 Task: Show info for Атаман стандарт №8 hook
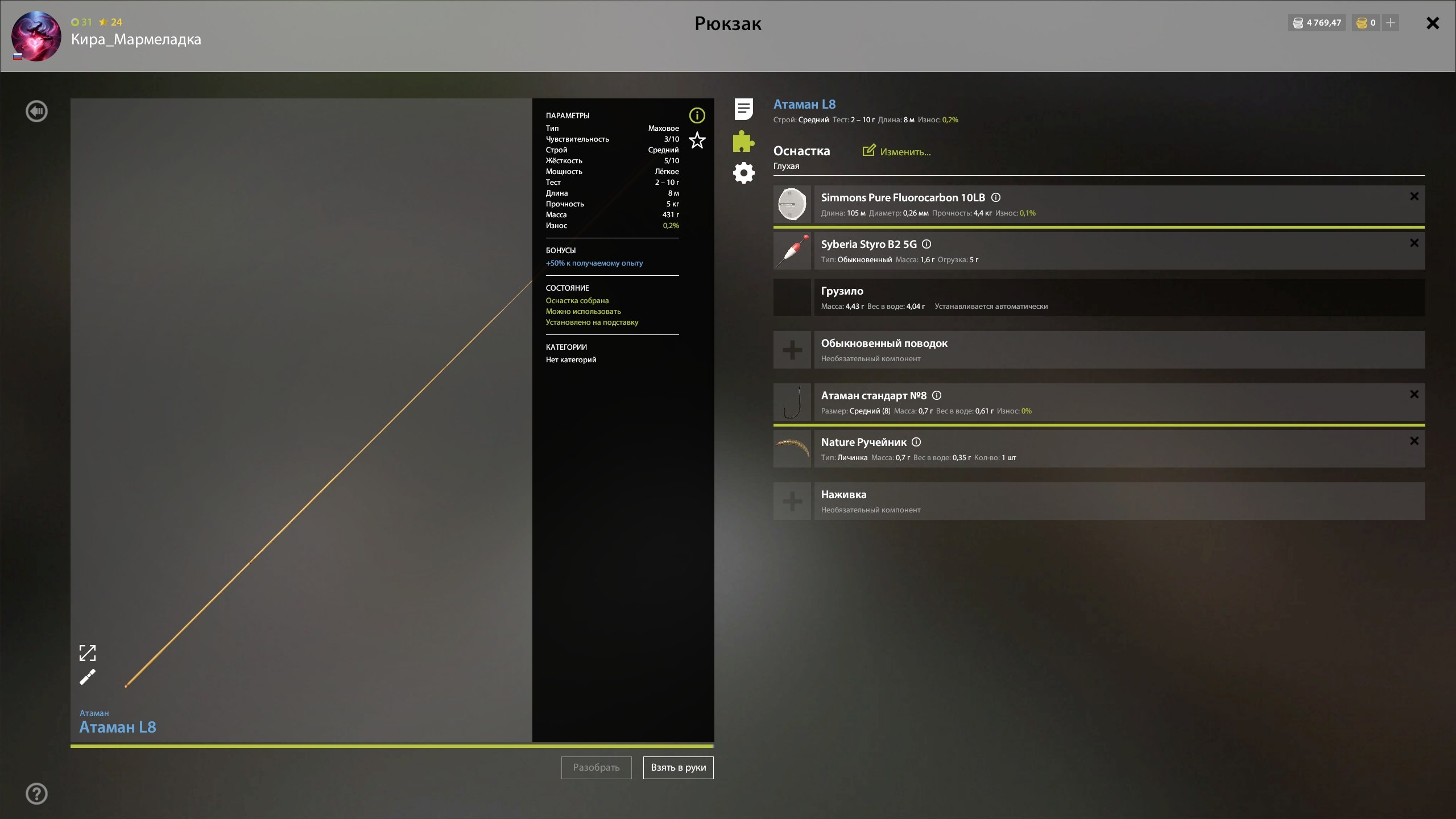click(x=937, y=395)
